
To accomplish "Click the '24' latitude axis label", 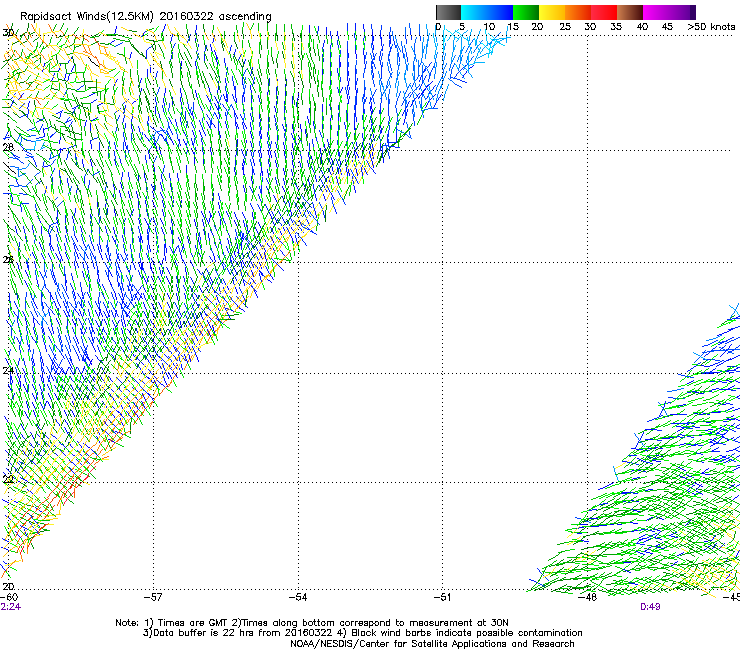I will tap(8, 371).
